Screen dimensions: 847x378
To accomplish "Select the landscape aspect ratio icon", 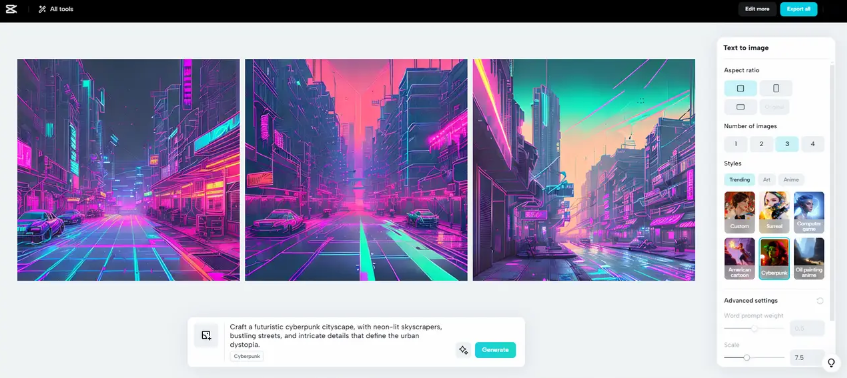I will click(x=740, y=107).
